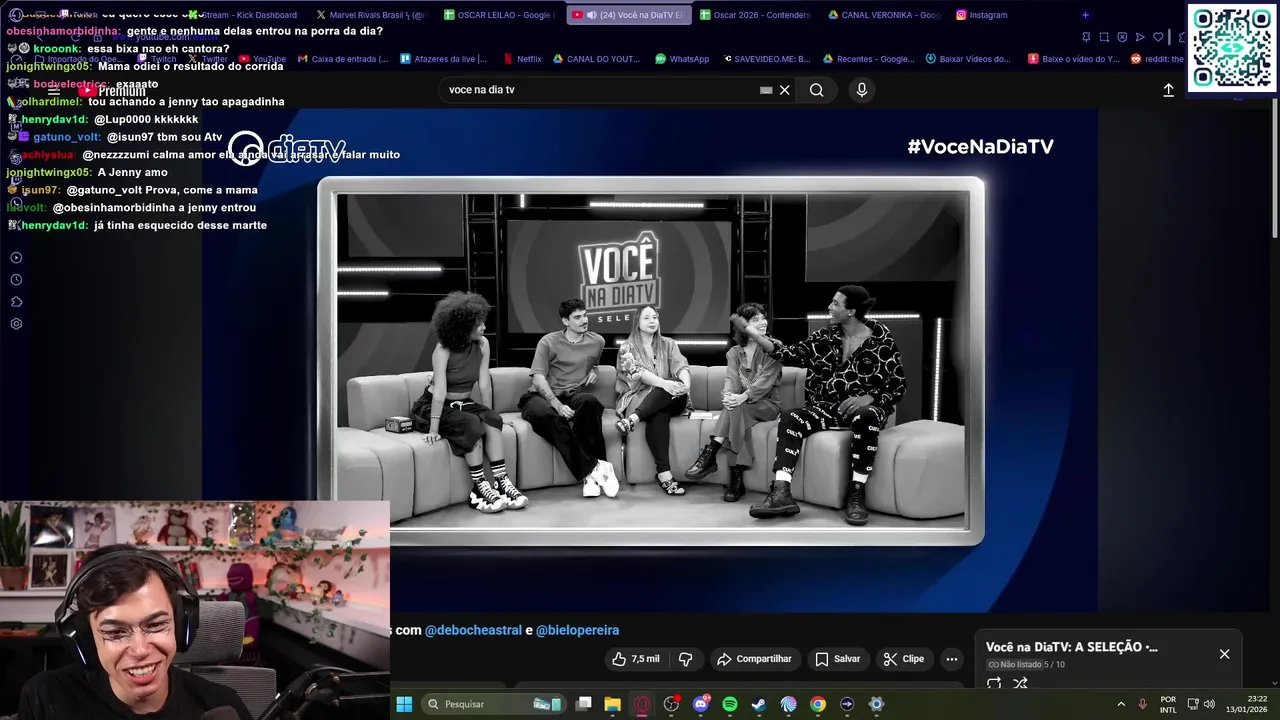Open POR INTL language switcher
This screenshot has width=1280, height=720.
tap(1168, 704)
